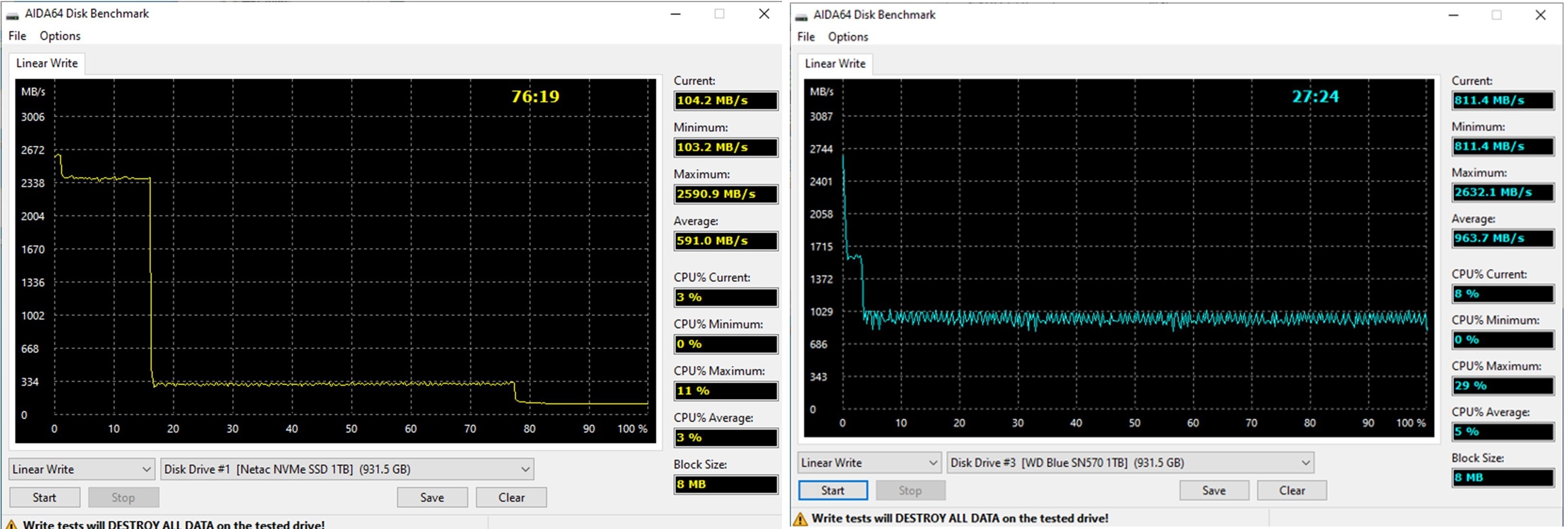The height and width of the screenshot is (529, 1568).
Task: Minimize the left AIDA64 Disk Benchmark window
Action: point(675,14)
